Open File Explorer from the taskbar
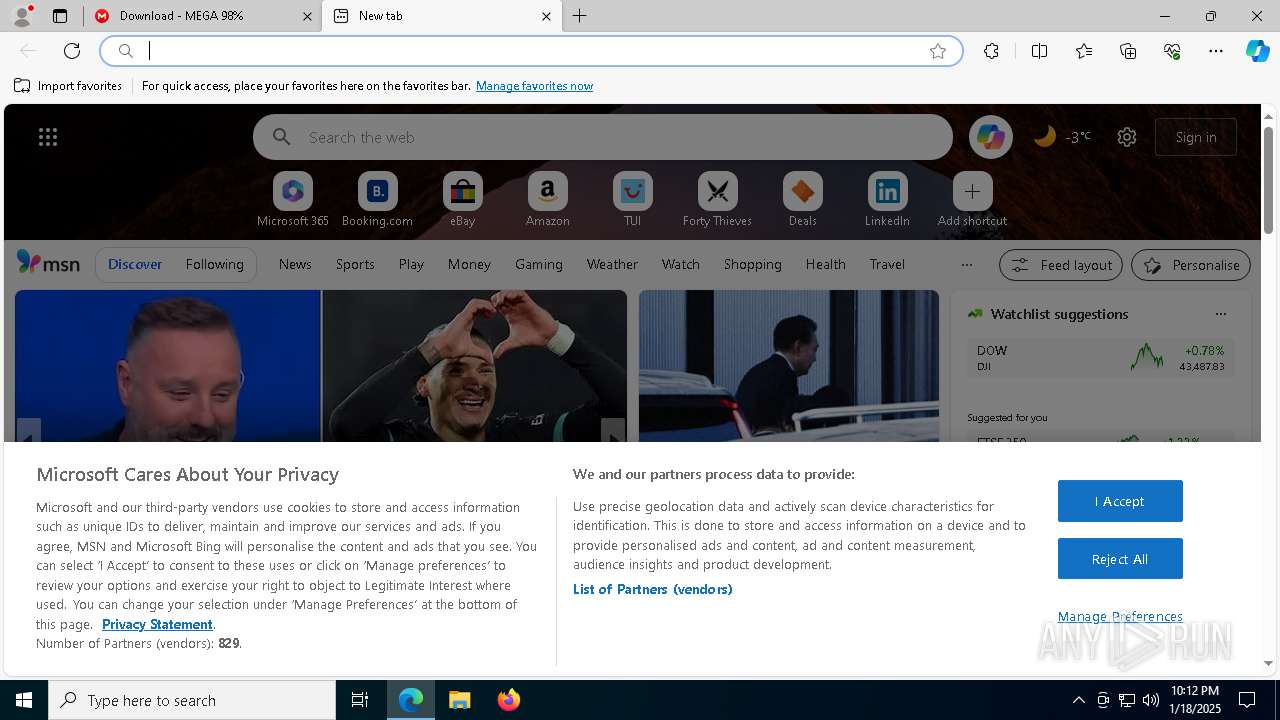1280x720 pixels. 459,700
